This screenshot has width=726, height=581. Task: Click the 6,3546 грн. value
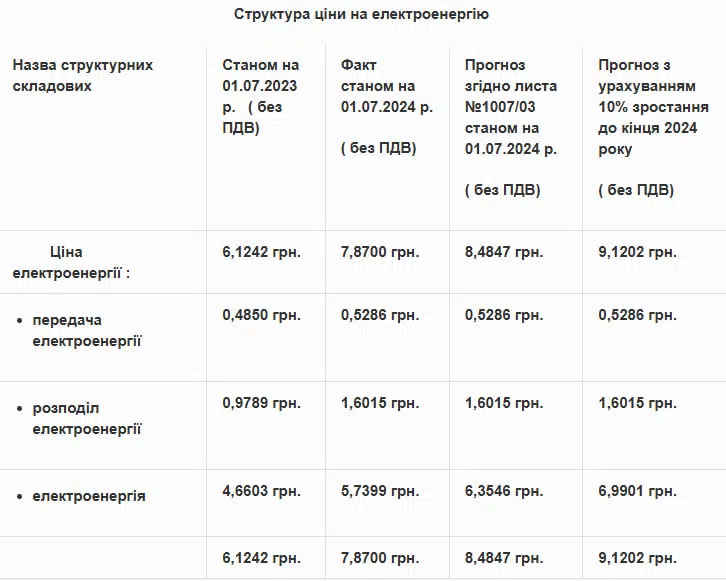coord(504,491)
